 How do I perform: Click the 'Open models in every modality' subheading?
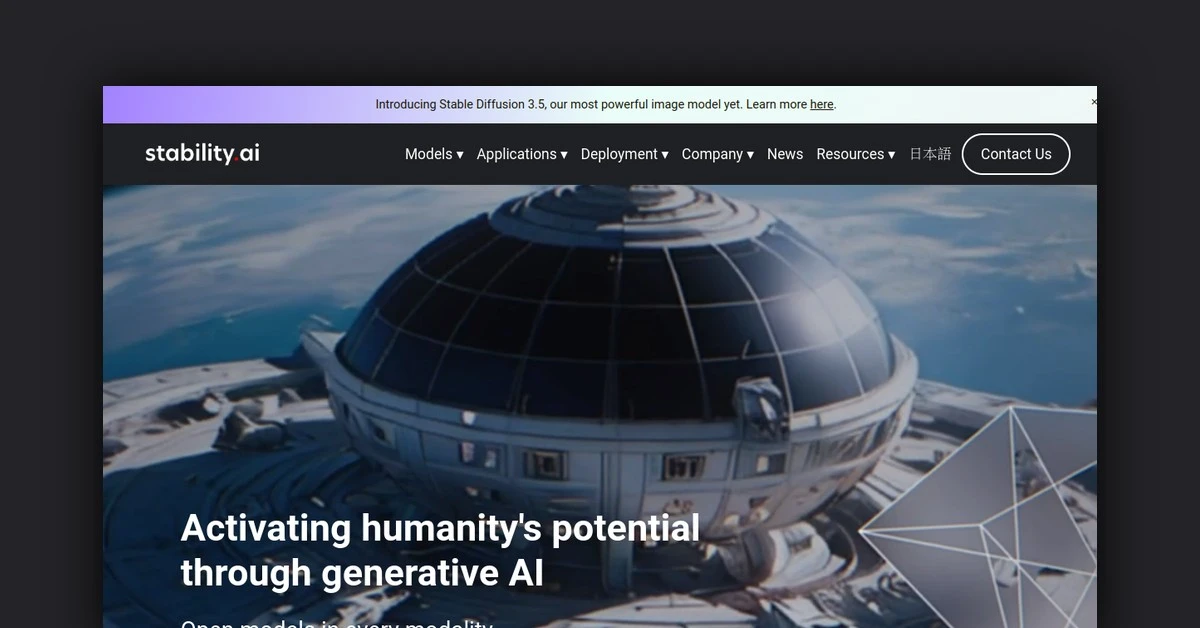click(x=336, y=623)
